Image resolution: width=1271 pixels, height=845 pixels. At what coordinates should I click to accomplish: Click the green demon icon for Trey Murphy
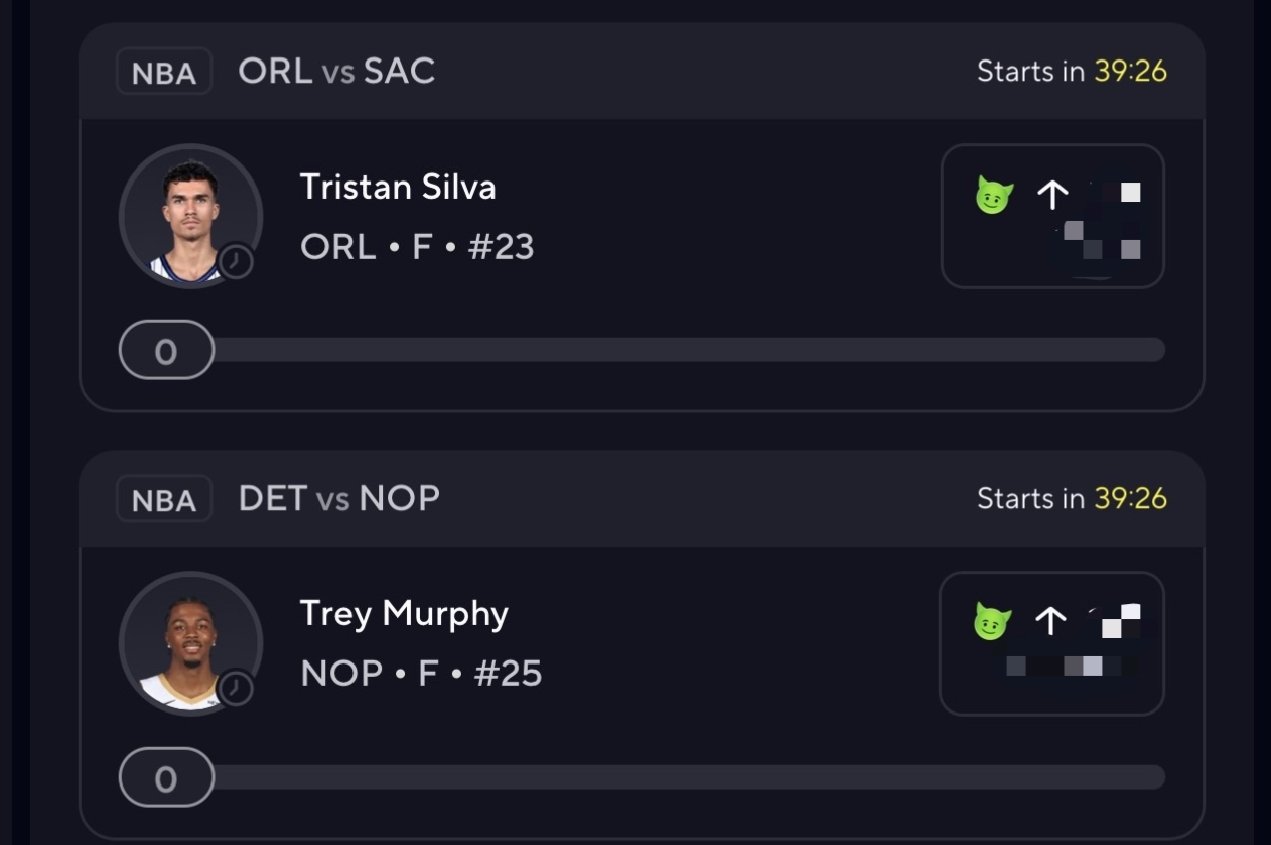[x=992, y=622]
